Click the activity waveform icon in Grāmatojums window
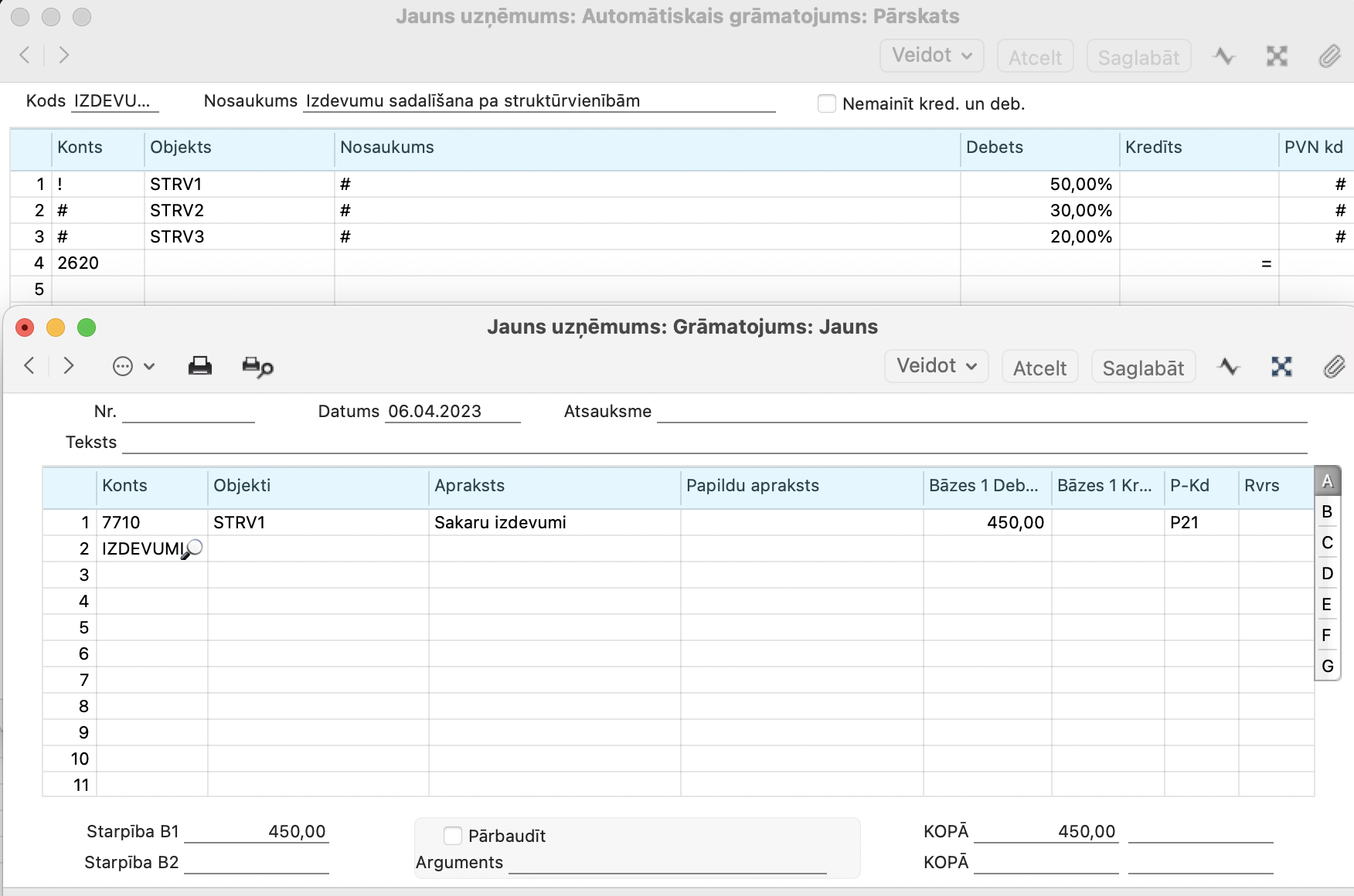1354x896 pixels. pyautogui.click(x=1228, y=367)
